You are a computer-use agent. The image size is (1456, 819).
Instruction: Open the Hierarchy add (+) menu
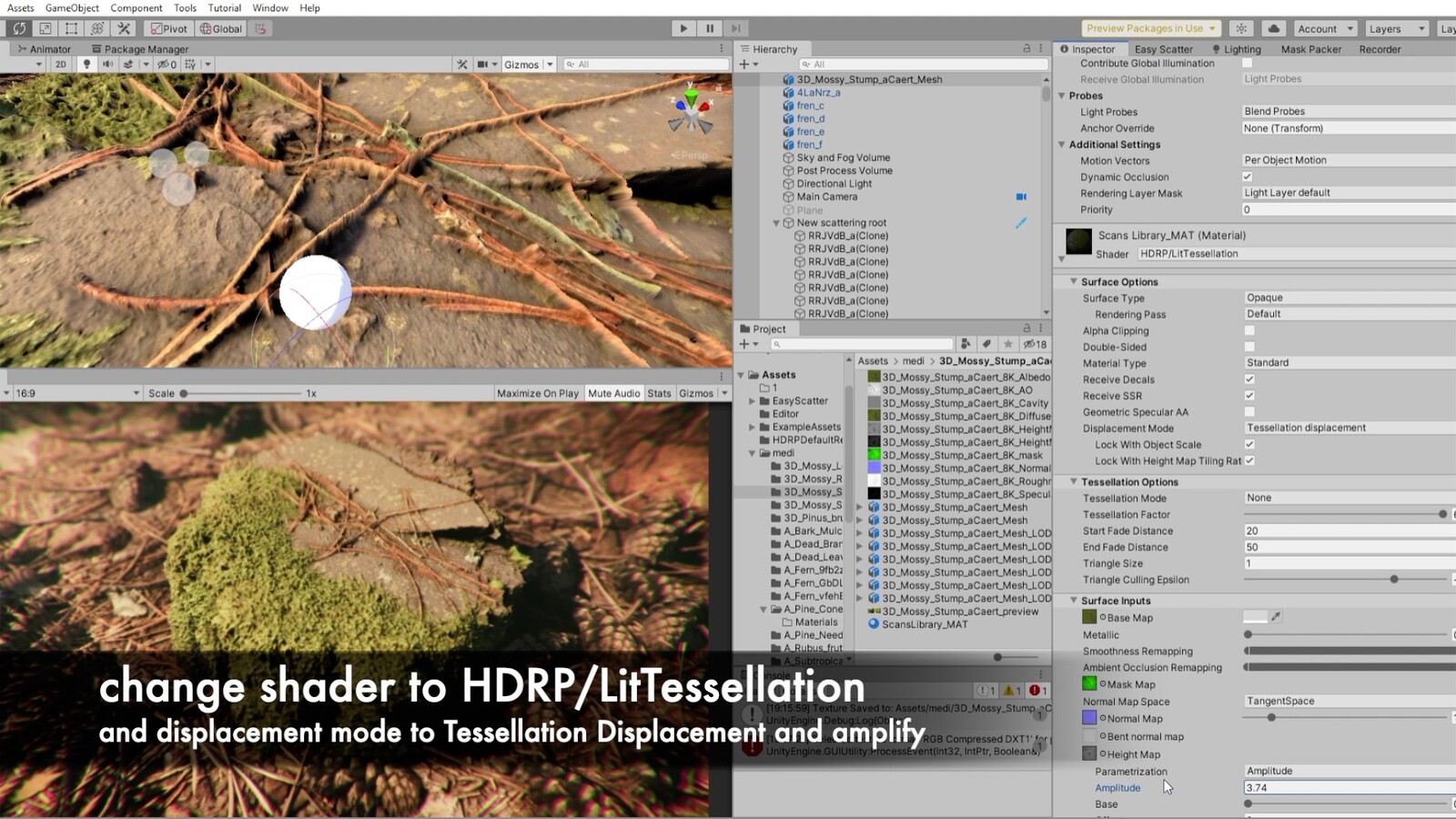[x=748, y=65]
